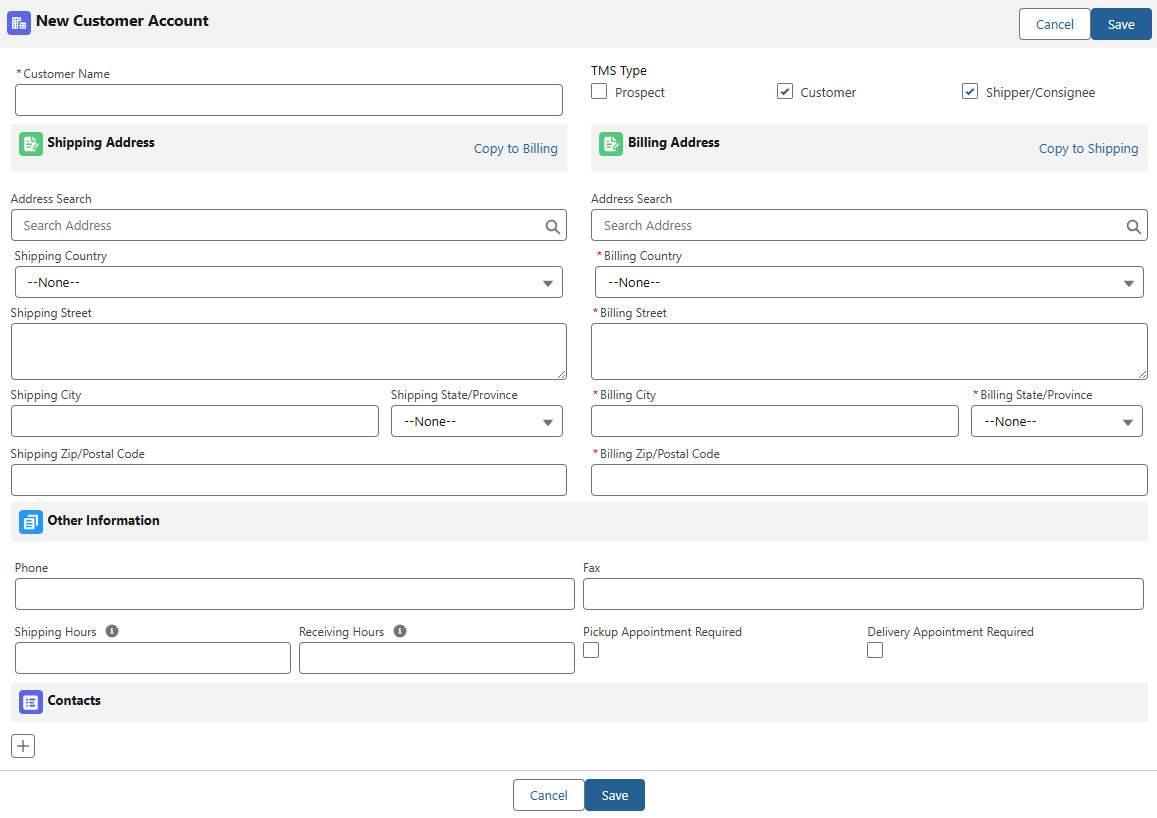Click the top Cancel button
The height and width of the screenshot is (818, 1157).
(1054, 24)
